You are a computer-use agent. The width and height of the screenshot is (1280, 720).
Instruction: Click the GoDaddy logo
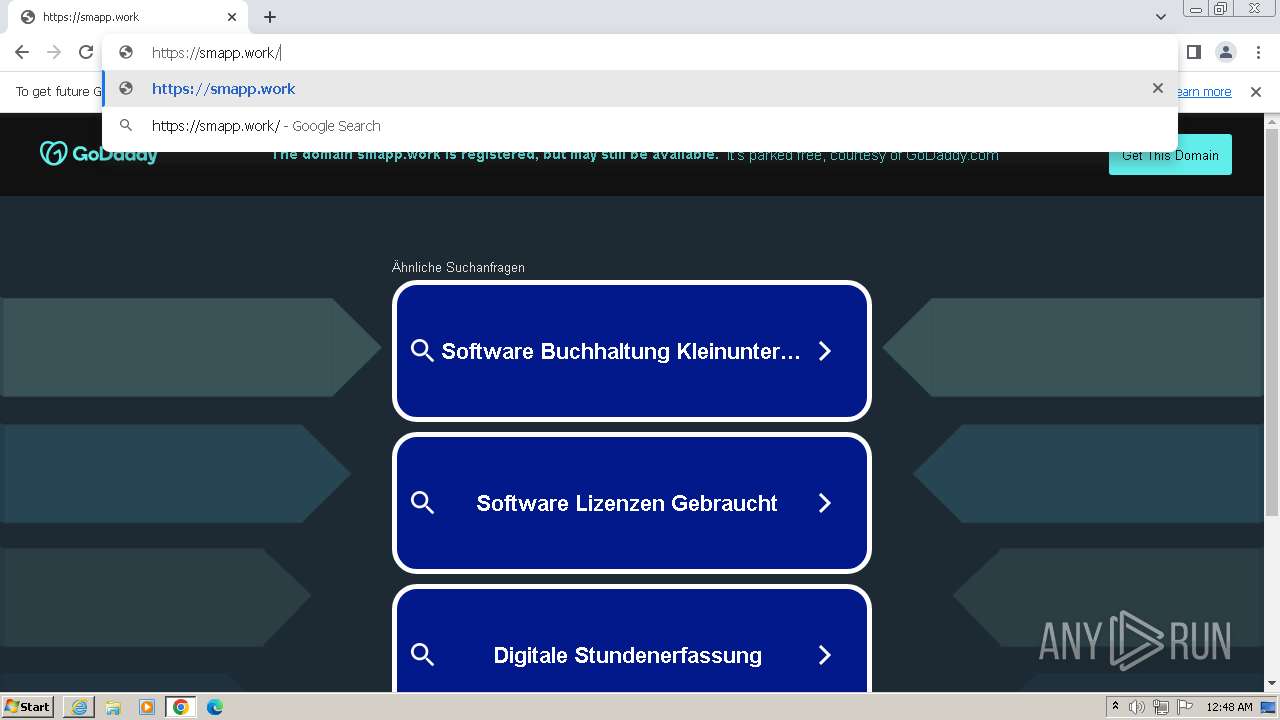tap(99, 154)
